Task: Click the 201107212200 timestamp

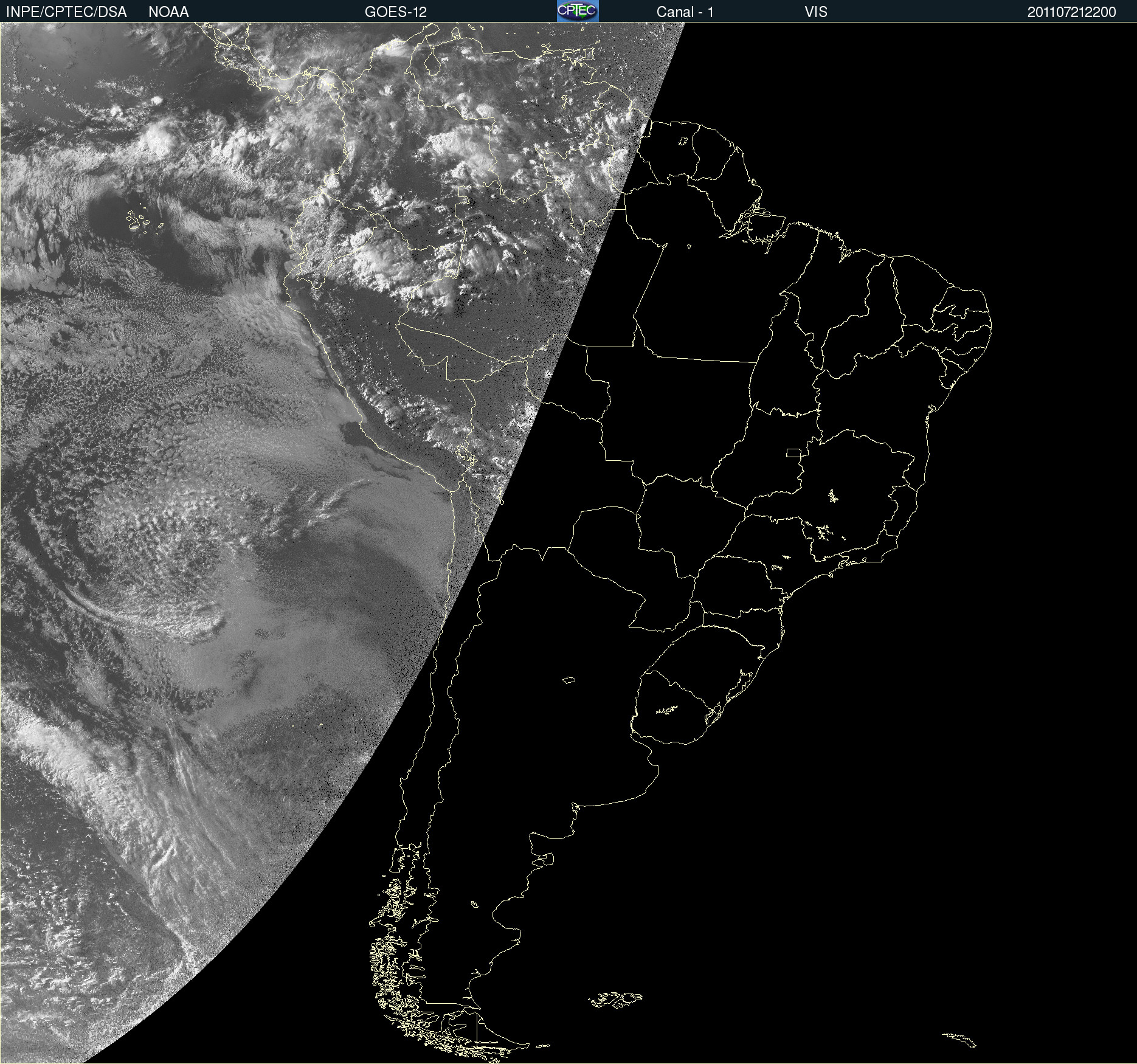Action: tap(1072, 12)
